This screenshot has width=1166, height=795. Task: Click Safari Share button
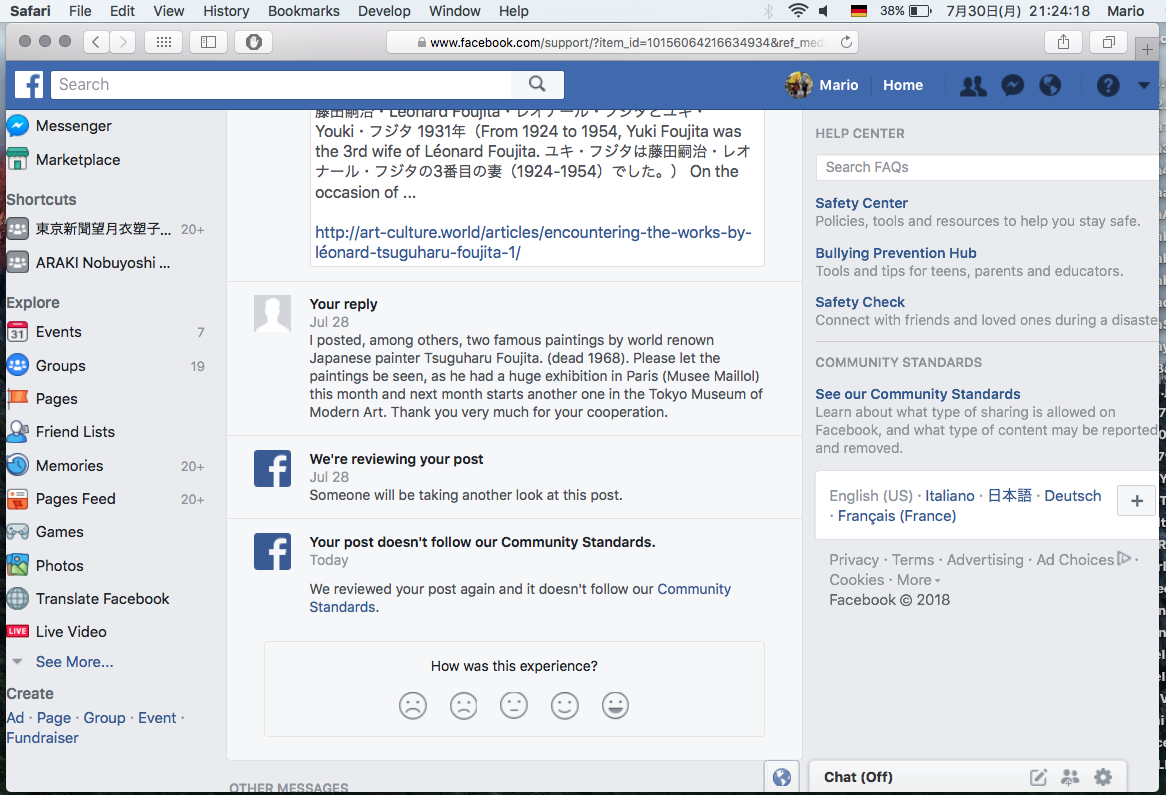click(x=1063, y=42)
